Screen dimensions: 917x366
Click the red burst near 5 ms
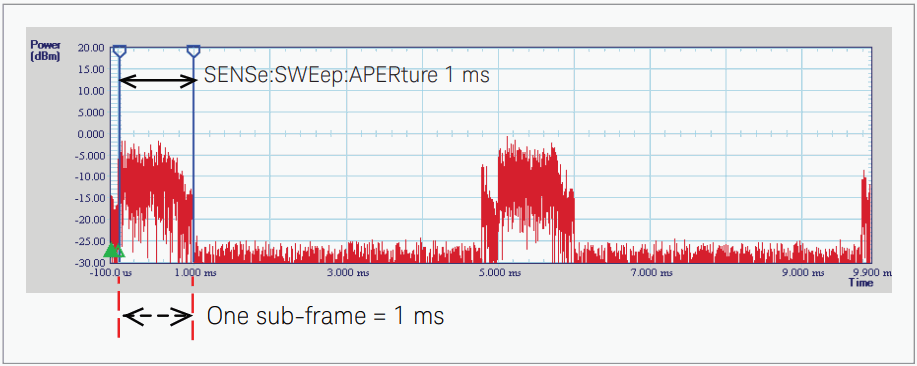point(528,199)
